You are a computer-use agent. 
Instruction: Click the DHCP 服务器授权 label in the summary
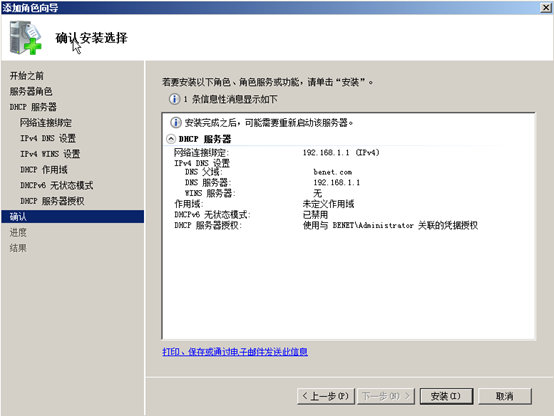click(x=208, y=225)
